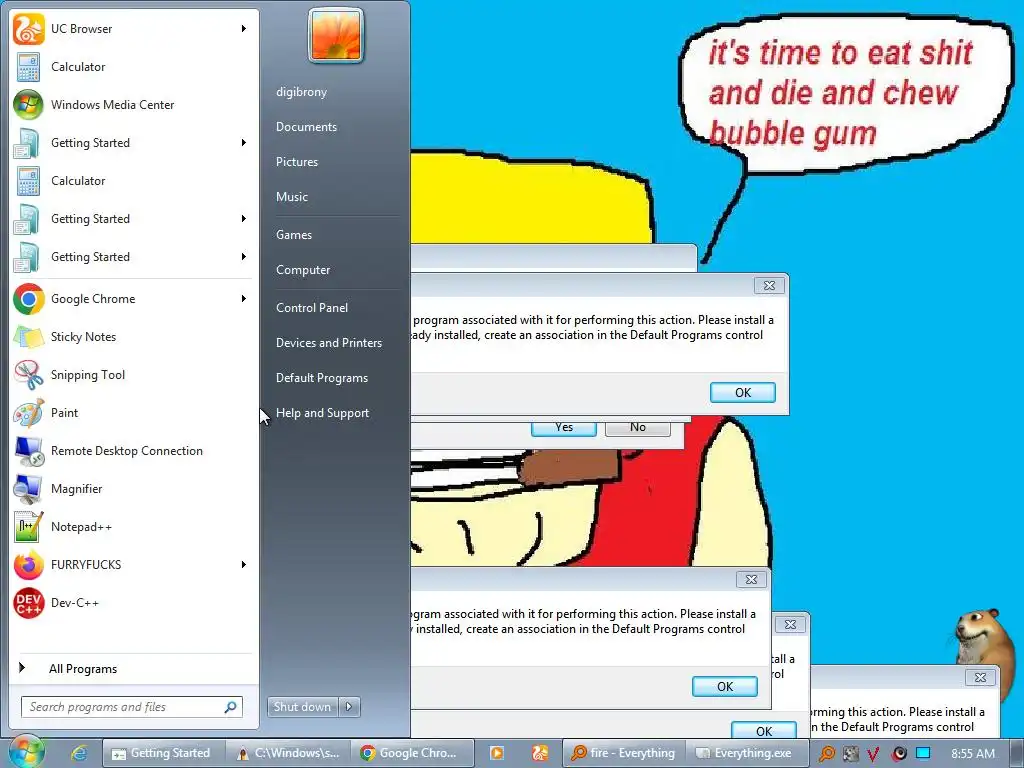
Task: Launch Google Chrome from the Start menu
Action: point(134,298)
